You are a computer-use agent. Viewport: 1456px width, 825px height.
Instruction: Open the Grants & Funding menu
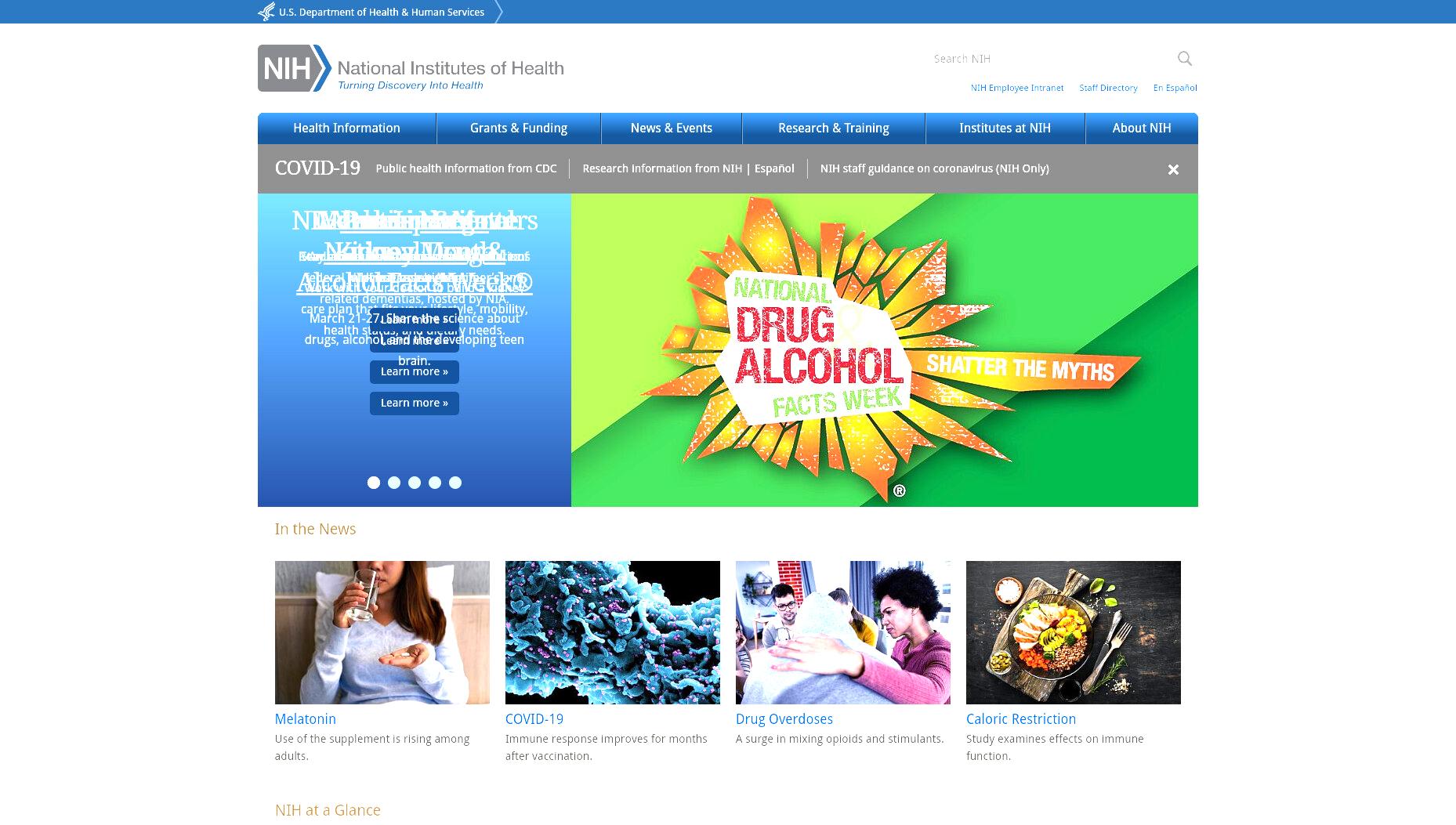[x=519, y=128]
